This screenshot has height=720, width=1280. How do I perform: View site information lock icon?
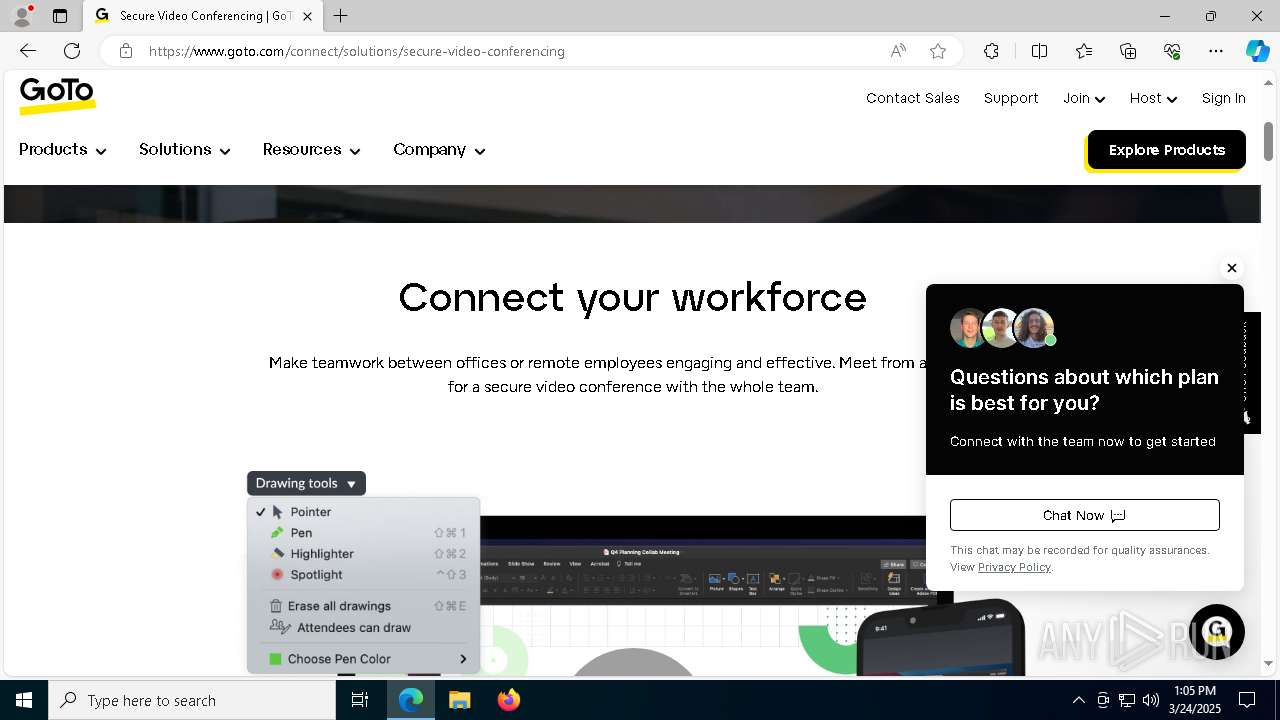(125, 51)
